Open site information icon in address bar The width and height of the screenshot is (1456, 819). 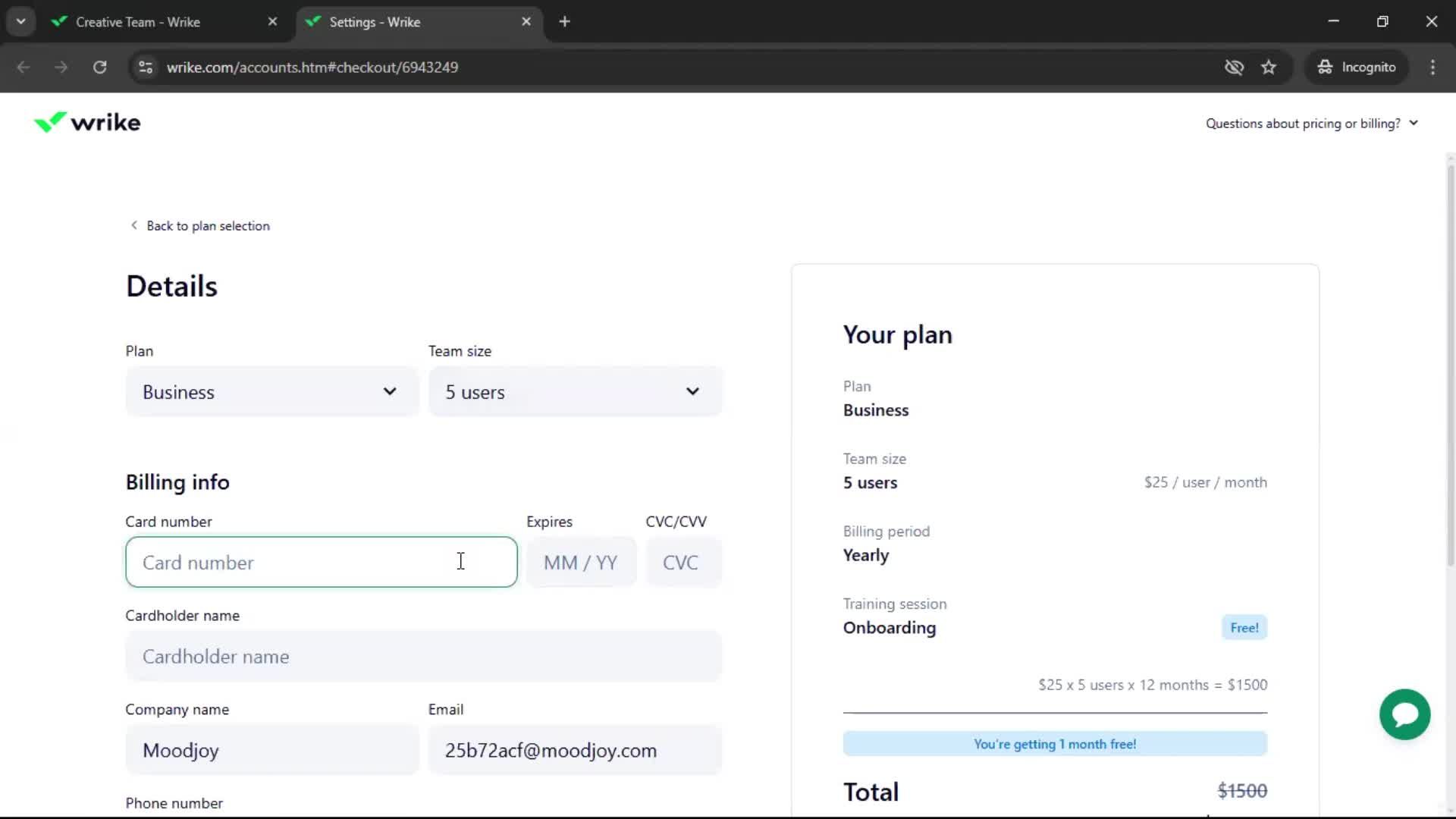click(x=146, y=67)
